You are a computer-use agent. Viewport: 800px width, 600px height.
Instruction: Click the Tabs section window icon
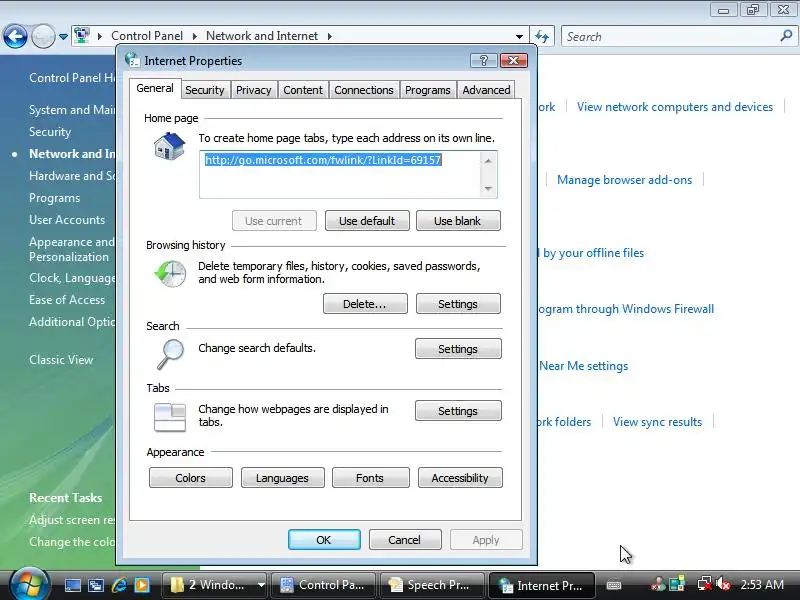[x=169, y=417]
